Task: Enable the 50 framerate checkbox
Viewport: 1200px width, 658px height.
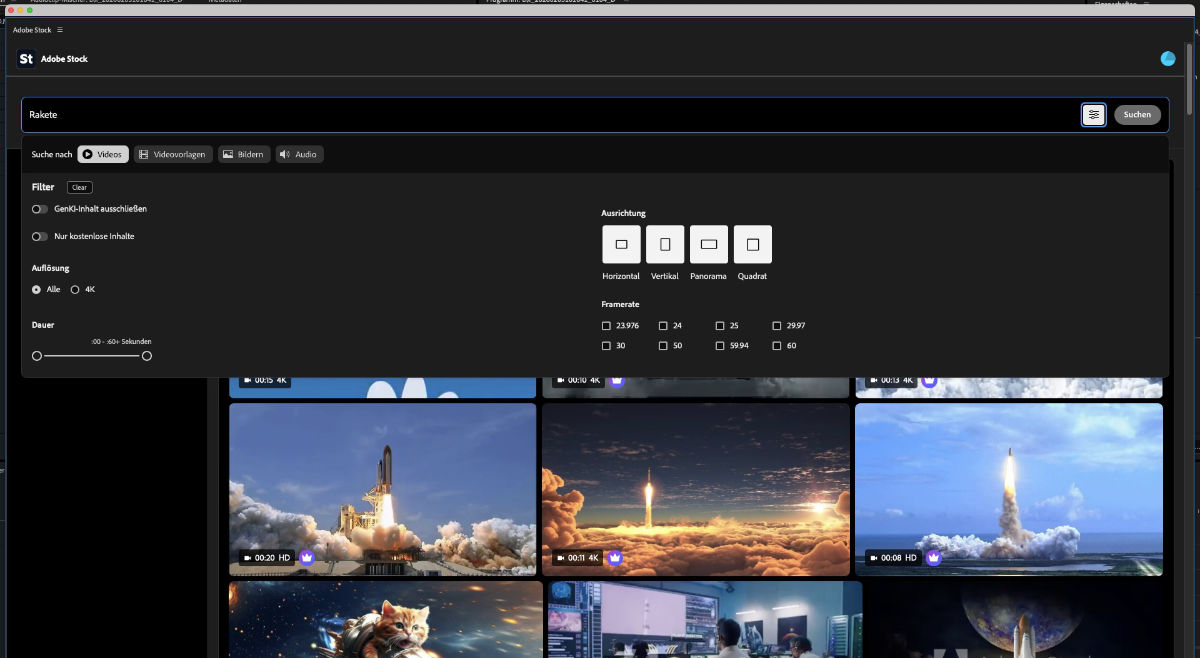Action: coord(663,346)
